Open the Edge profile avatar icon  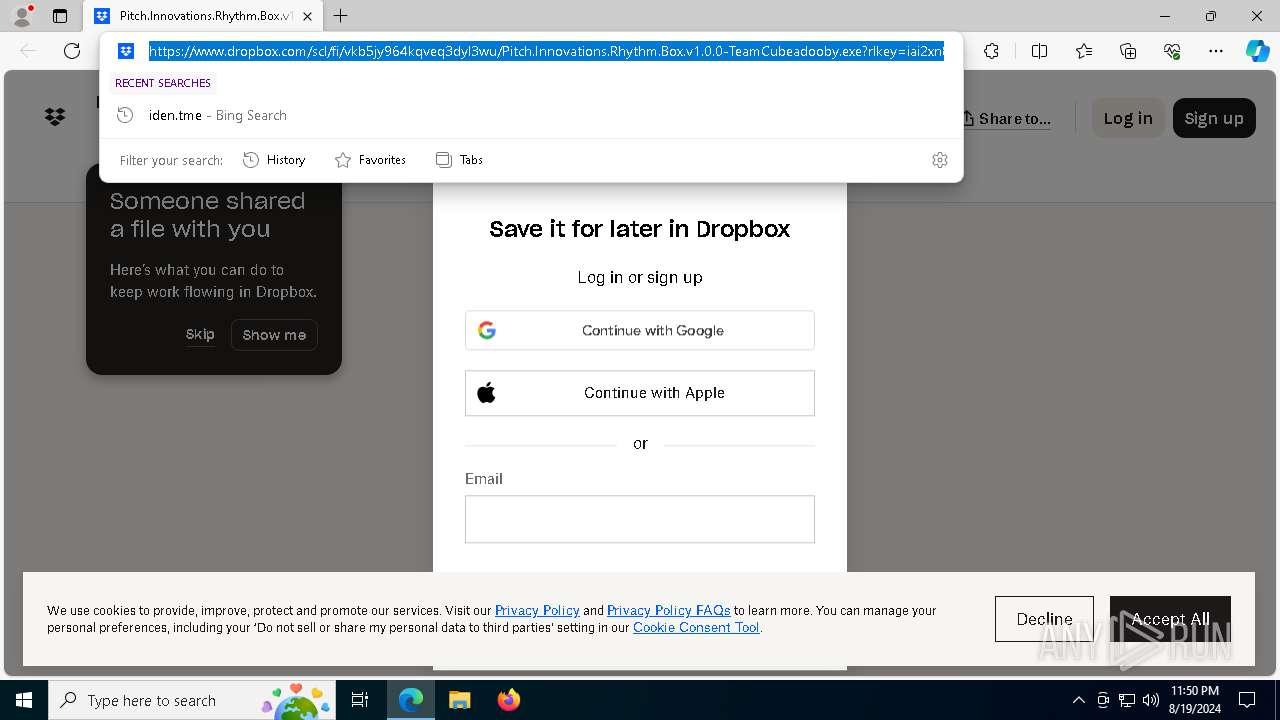pos(22,16)
